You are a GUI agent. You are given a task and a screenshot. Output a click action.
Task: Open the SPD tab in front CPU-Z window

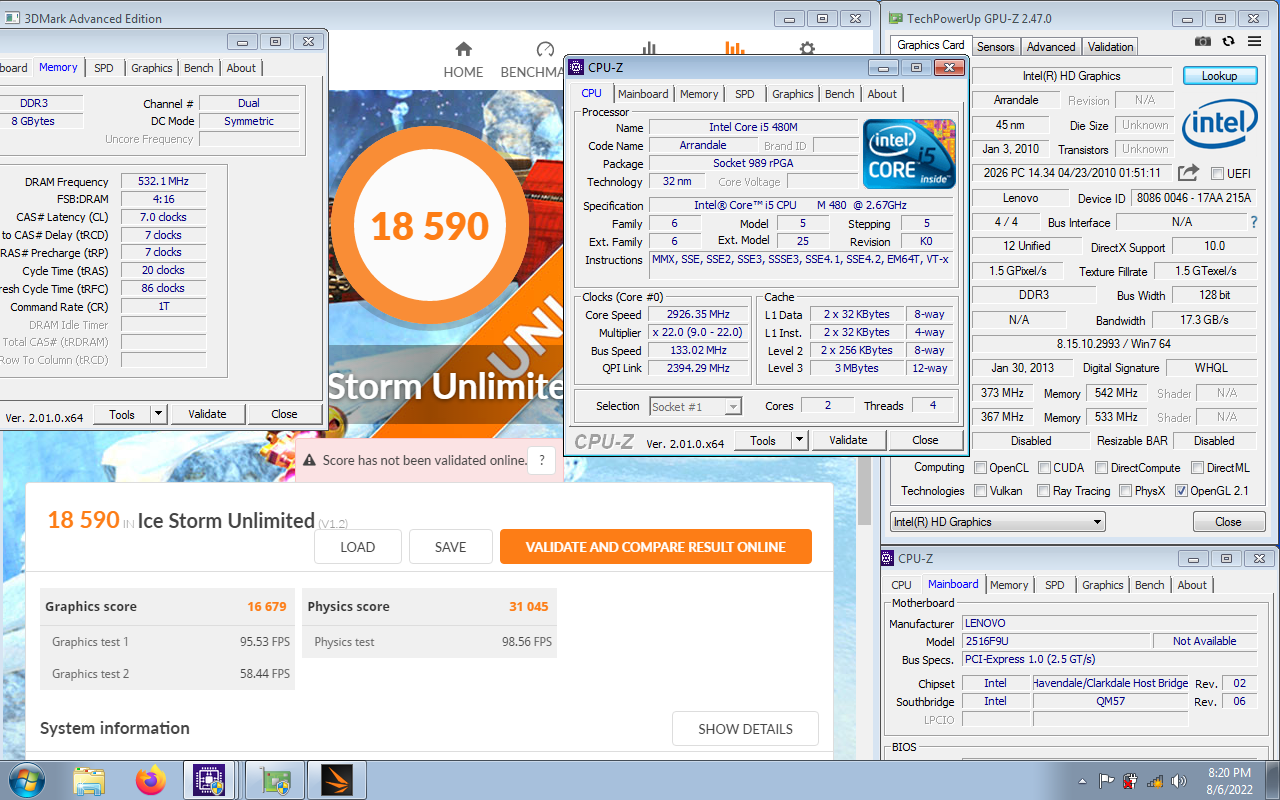[745, 94]
